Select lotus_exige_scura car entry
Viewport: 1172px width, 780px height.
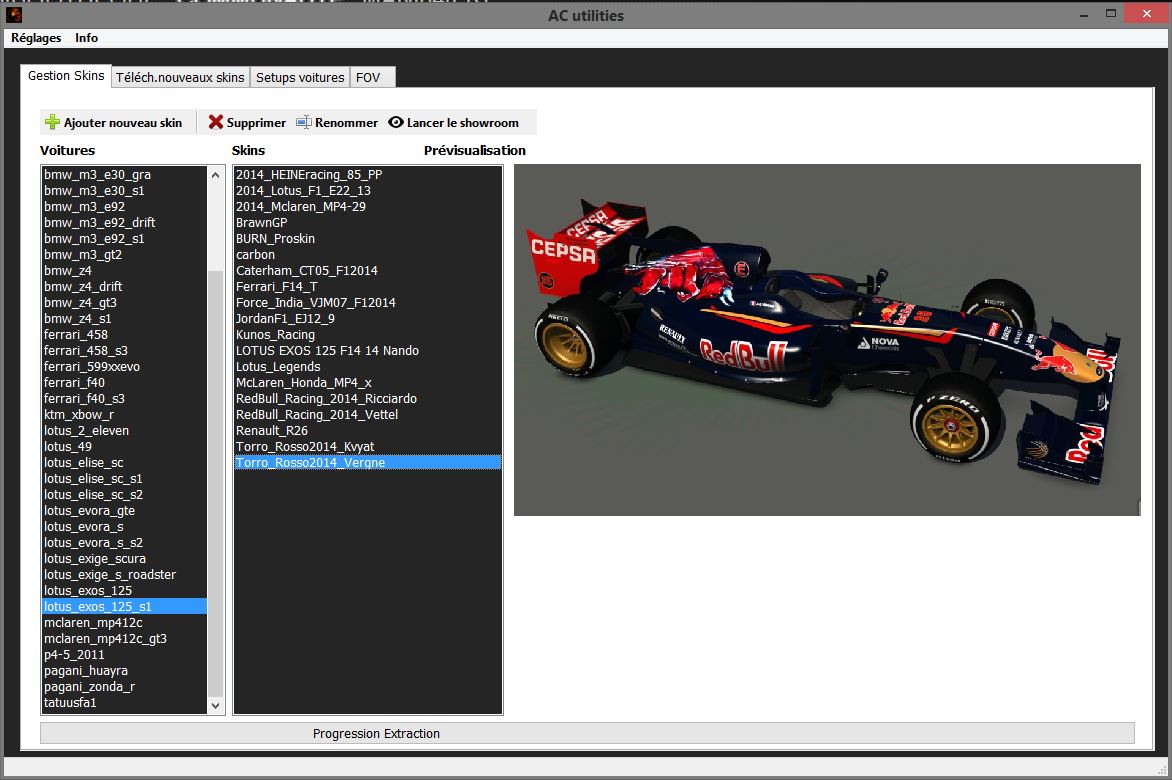(x=124, y=559)
